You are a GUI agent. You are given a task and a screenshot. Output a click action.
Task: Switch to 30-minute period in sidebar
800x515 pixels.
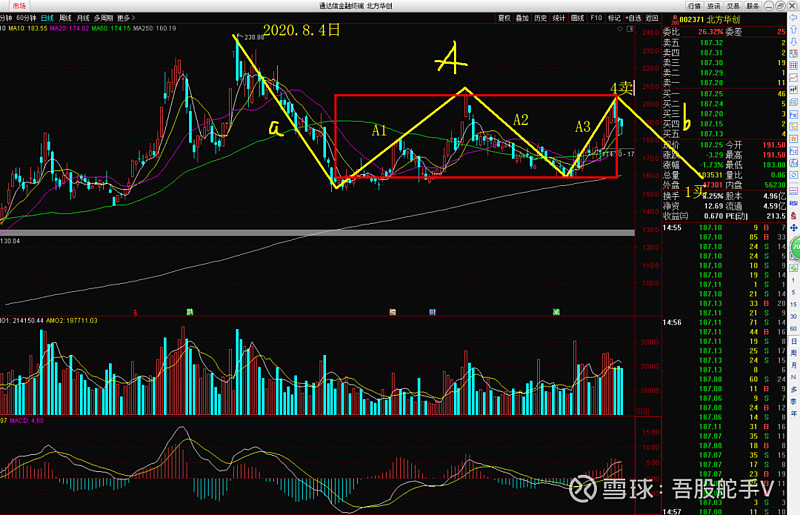coord(793,316)
